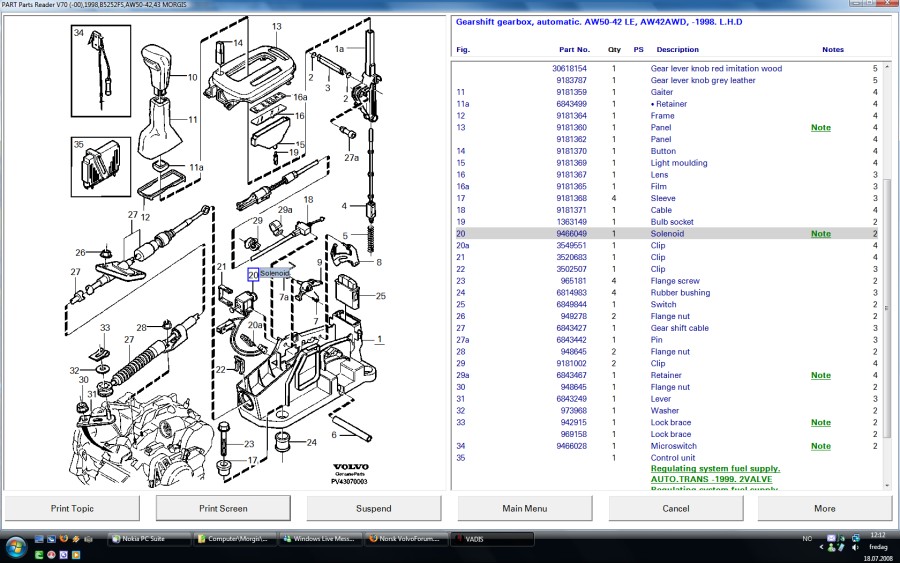Screen dimensions: 900x563
Task: Select the Washer row, part 973968
Action: tap(666, 410)
